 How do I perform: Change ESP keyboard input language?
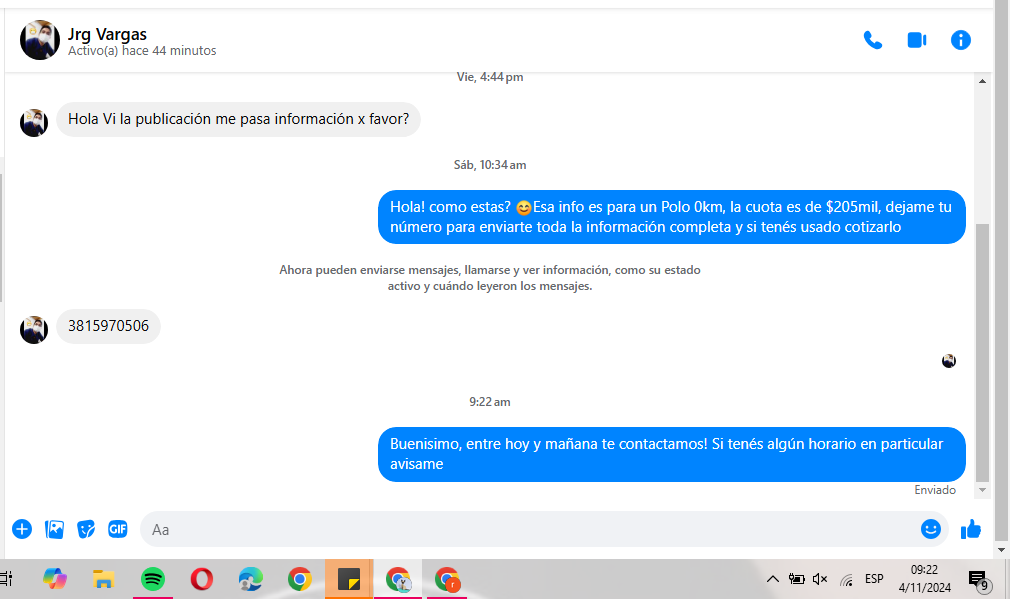[x=874, y=579]
